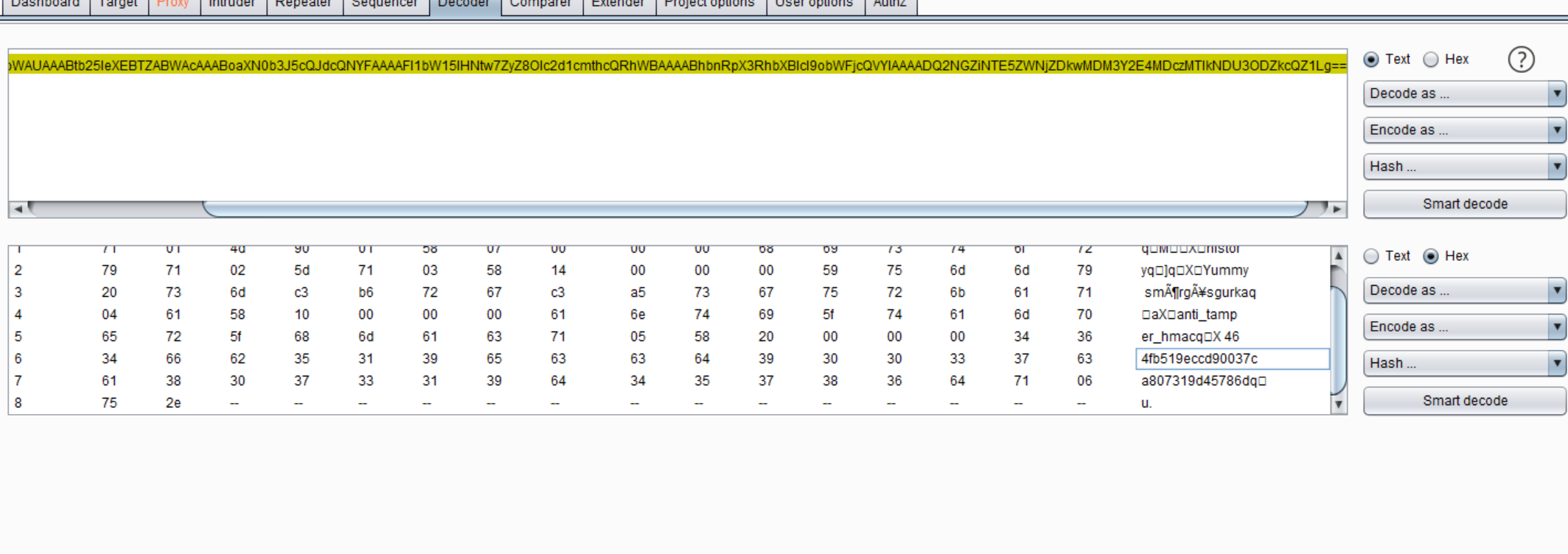Select Hex radio in lower panel
The image size is (1568, 554).
click(1431, 256)
